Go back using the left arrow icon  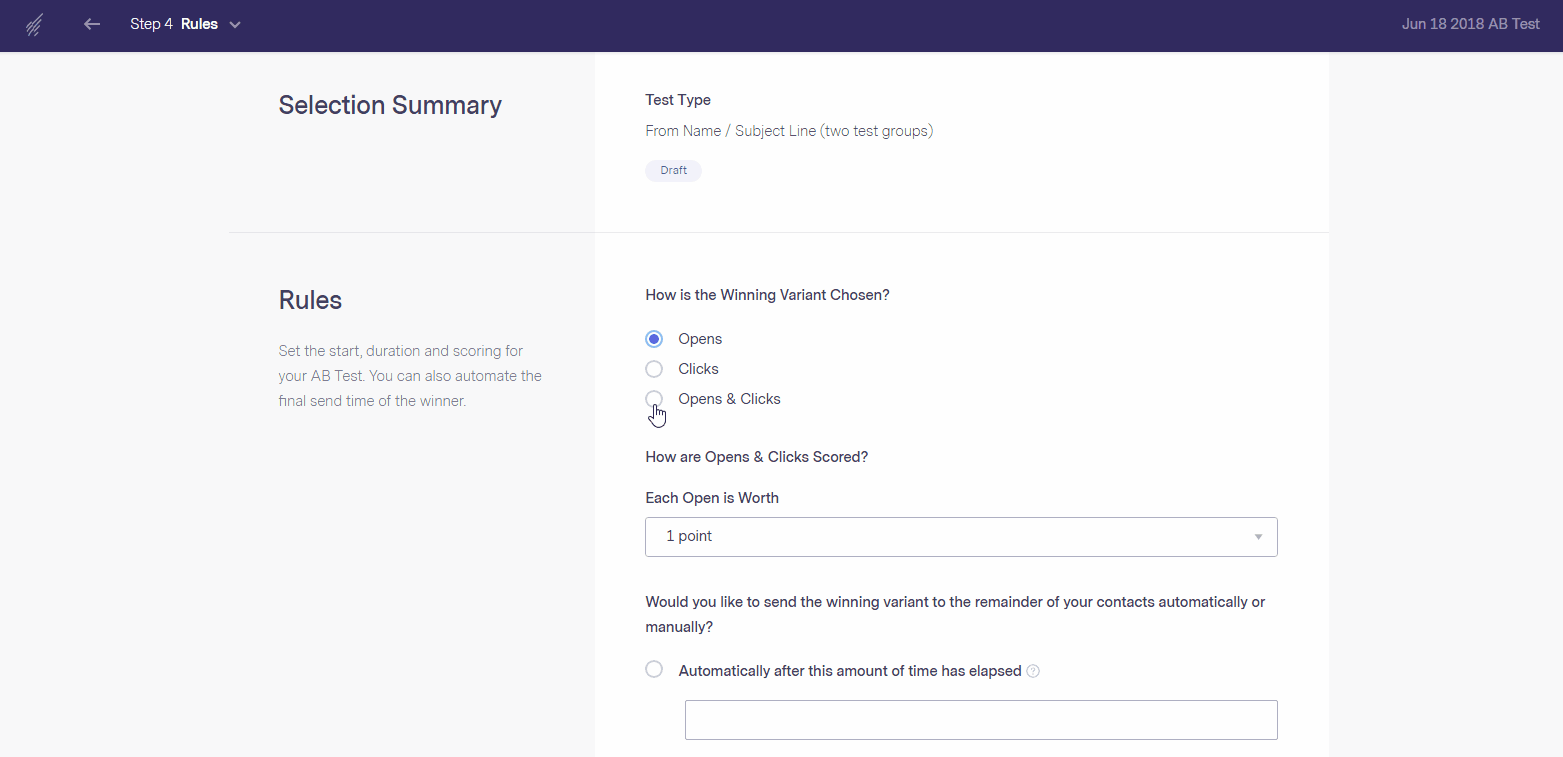92,24
